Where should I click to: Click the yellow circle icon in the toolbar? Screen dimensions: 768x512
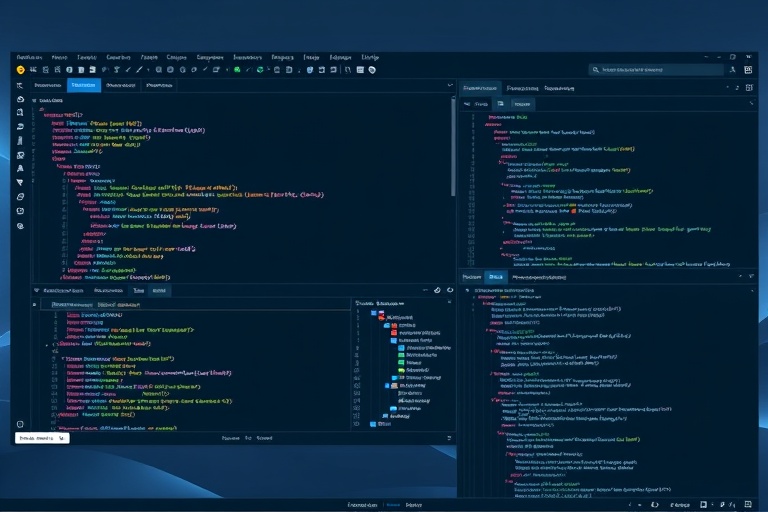(20, 70)
